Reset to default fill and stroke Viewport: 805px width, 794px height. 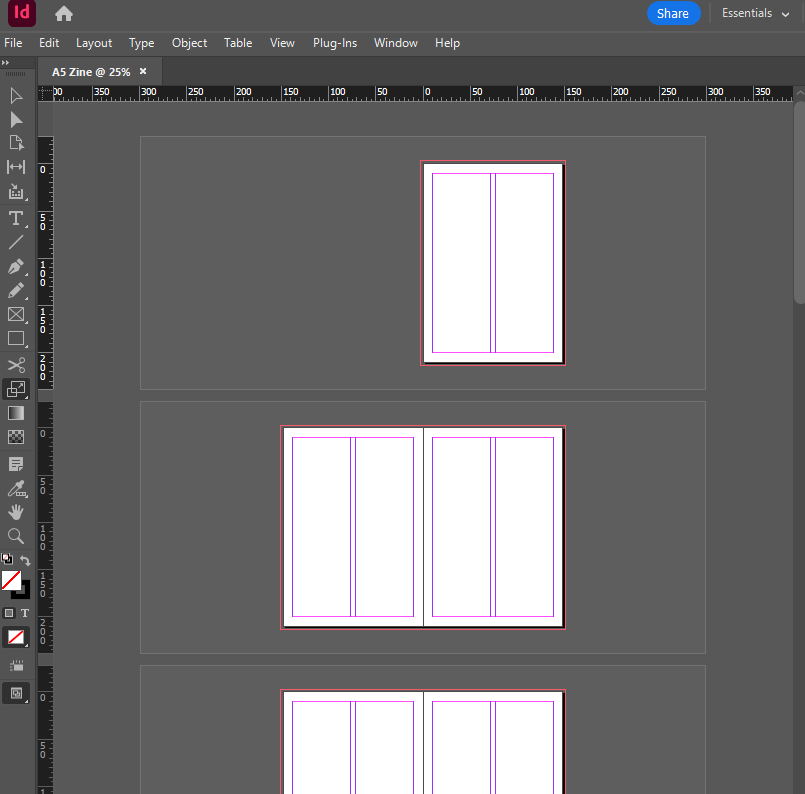pos(7,559)
